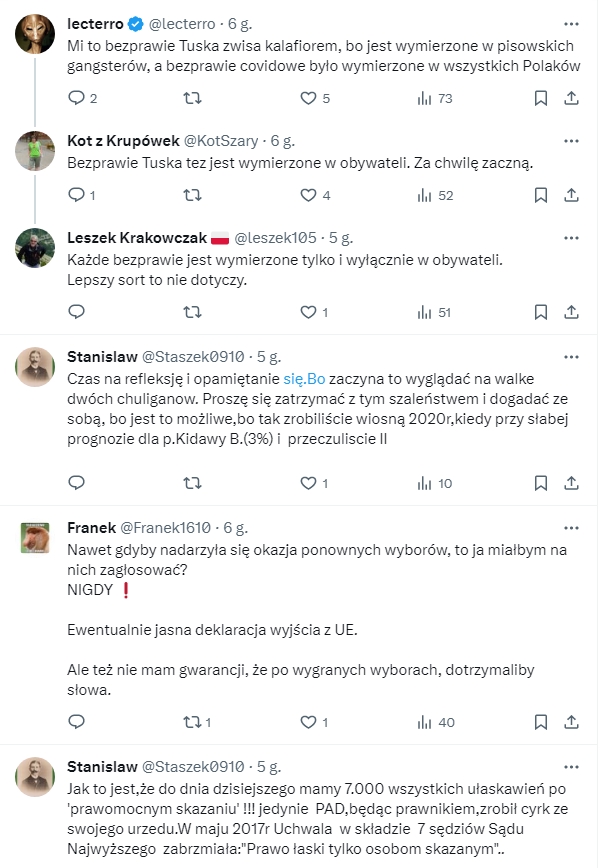603x868 pixels.
Task: View analytics of Leszek Krakowczak's tweet
Action: pos(435,312)
